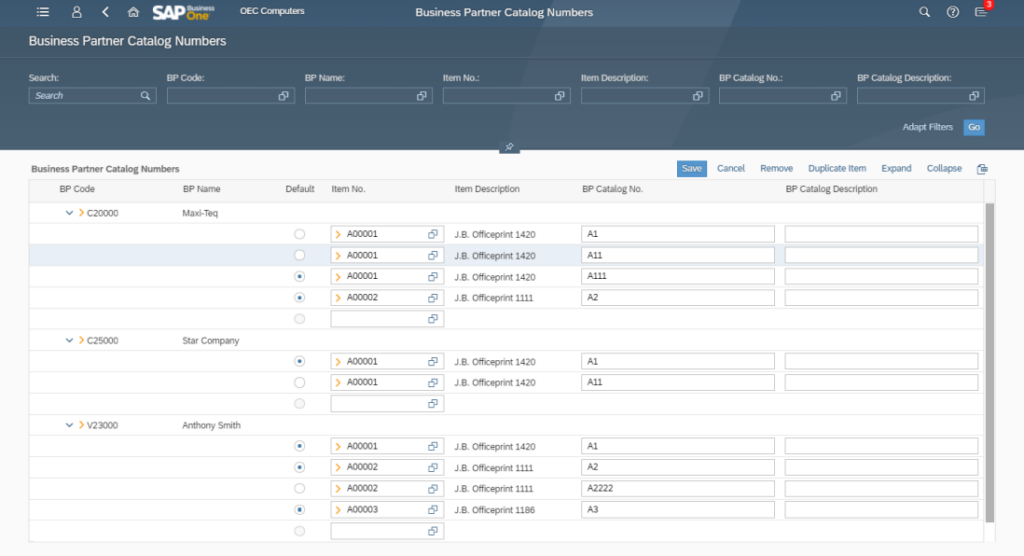Open item picker for Maxi-Teq A1 row

433,234
